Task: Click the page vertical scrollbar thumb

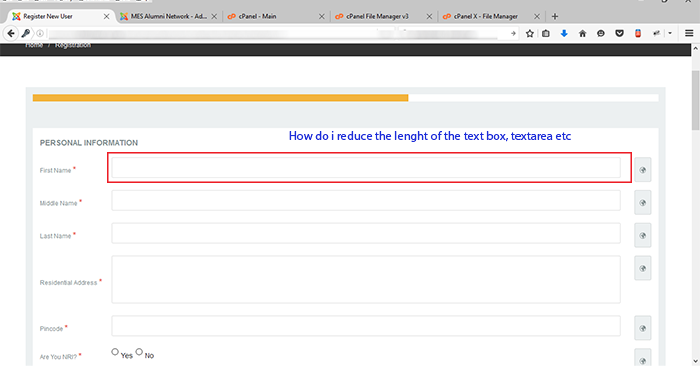Action: 696,100
